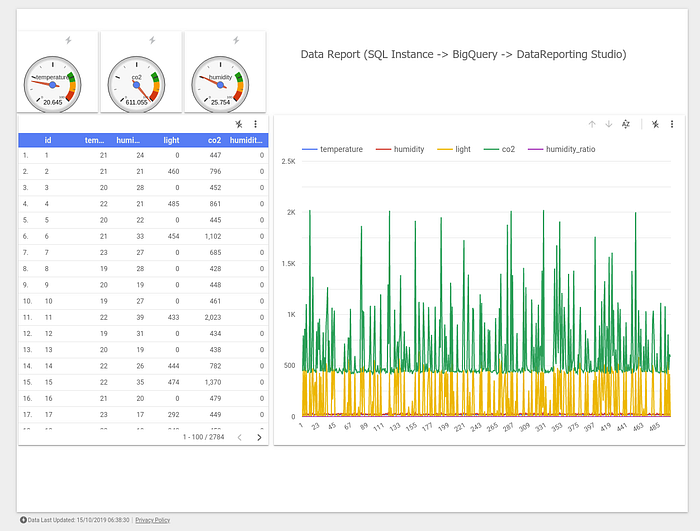Click light value 485 in row 4
Viewport: 700px width, 531px height.
click(x=173, y=204)
